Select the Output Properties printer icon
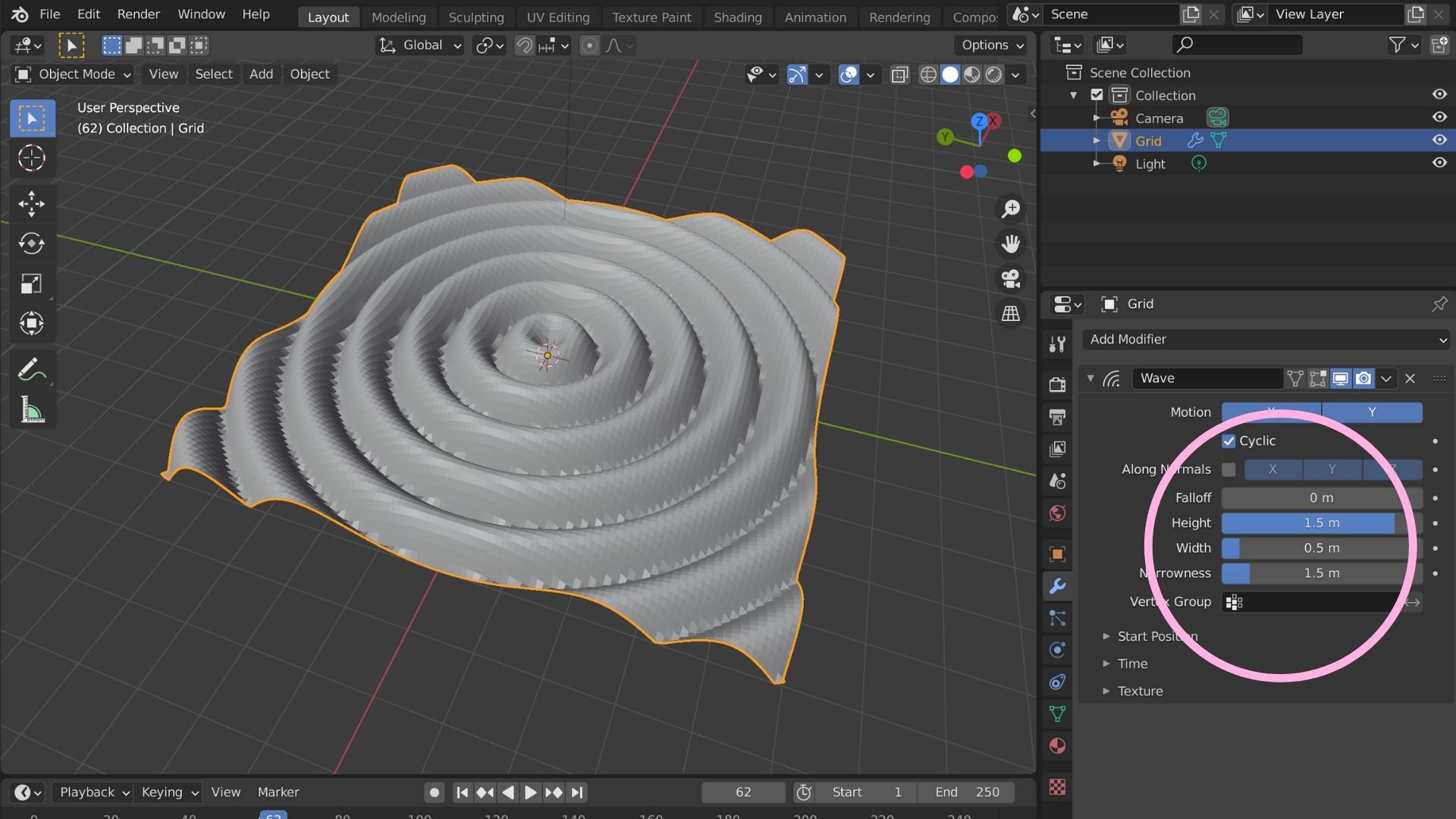Screen dimensions: 1456x819 (x=1057, y=417)
